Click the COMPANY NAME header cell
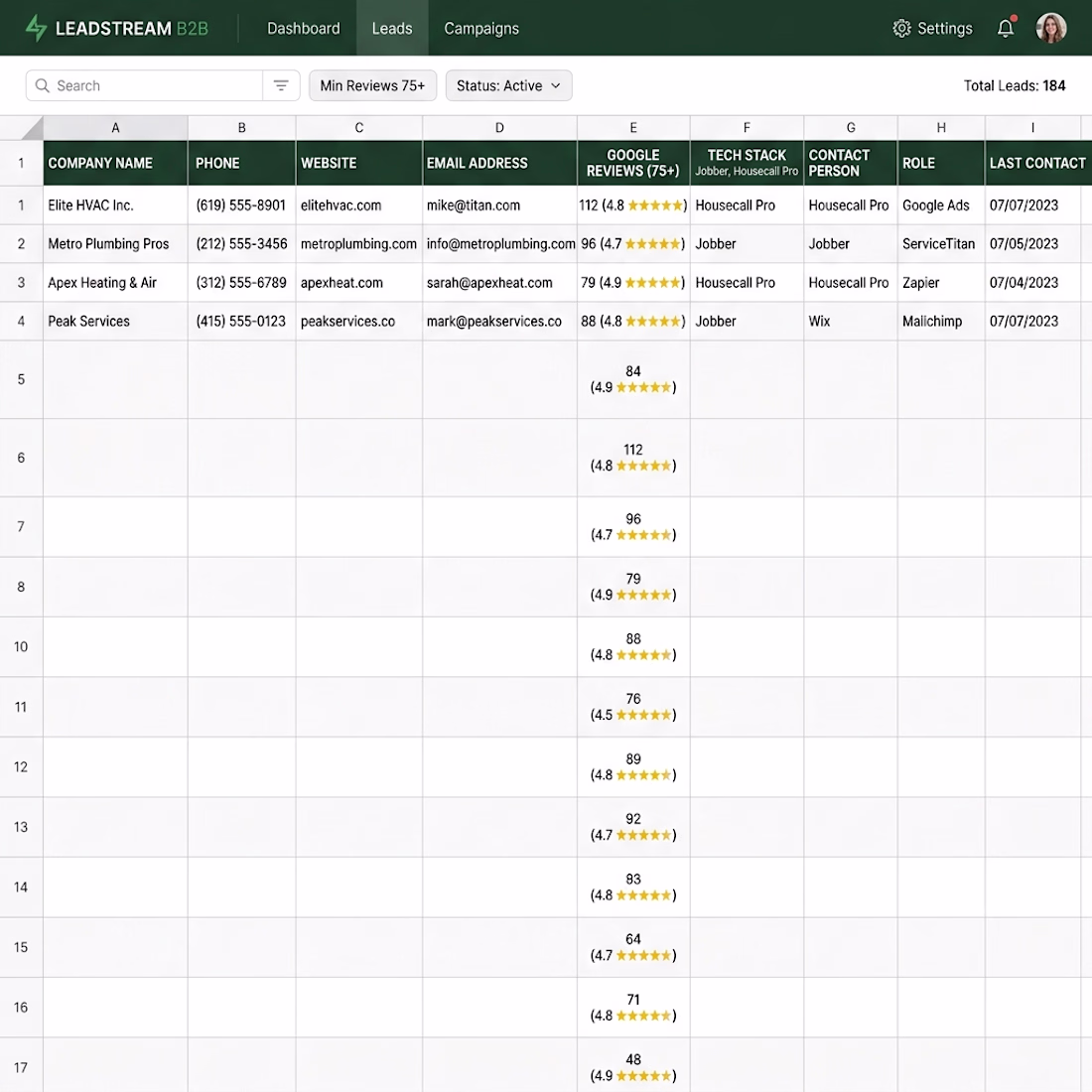Viewport: 1092px width, 1092px height. 115,163
